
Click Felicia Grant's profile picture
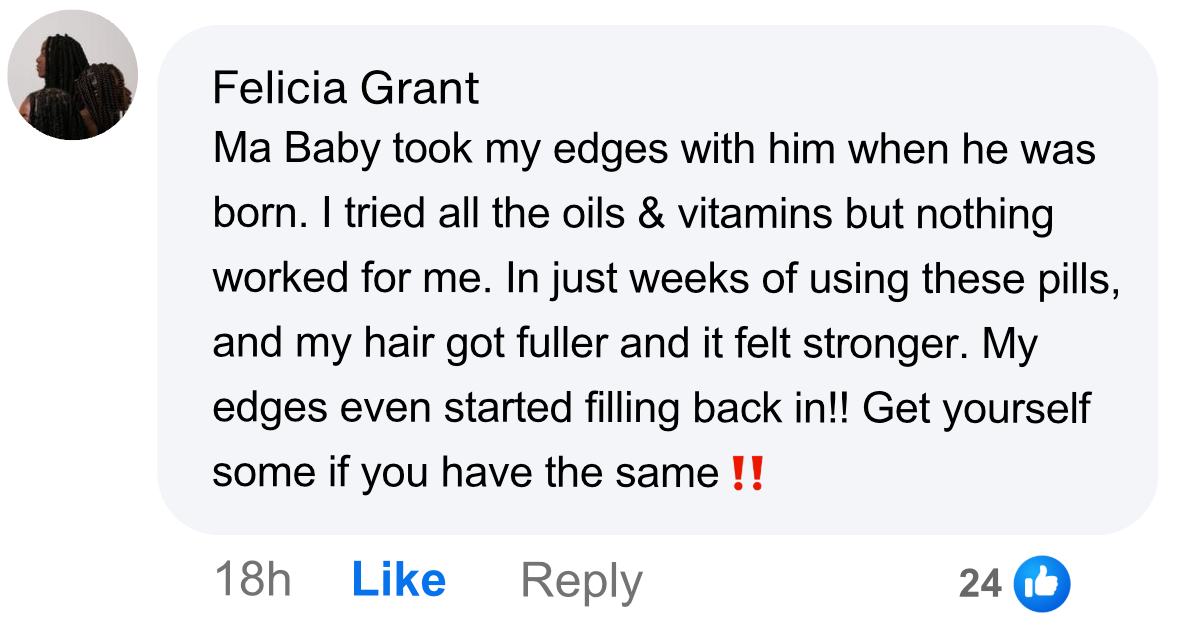click(72, 75)
